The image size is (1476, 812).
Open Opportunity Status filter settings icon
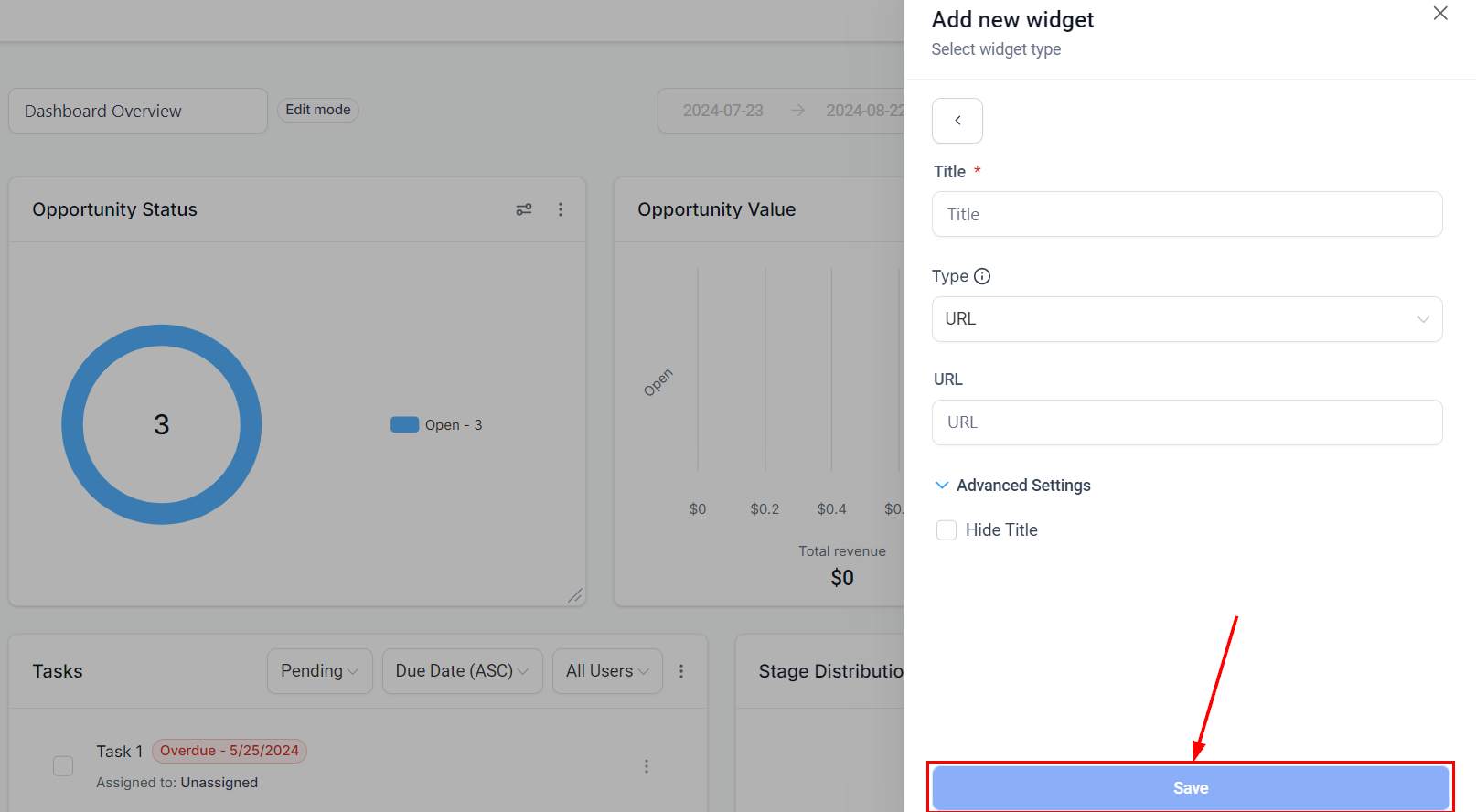pos(524,209)
